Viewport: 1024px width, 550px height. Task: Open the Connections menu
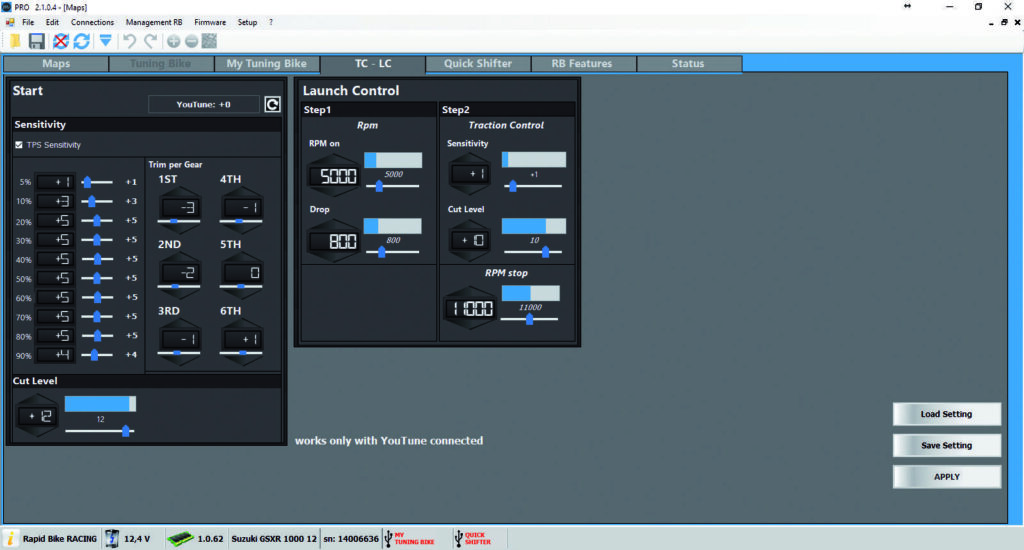tap(92, 22)
